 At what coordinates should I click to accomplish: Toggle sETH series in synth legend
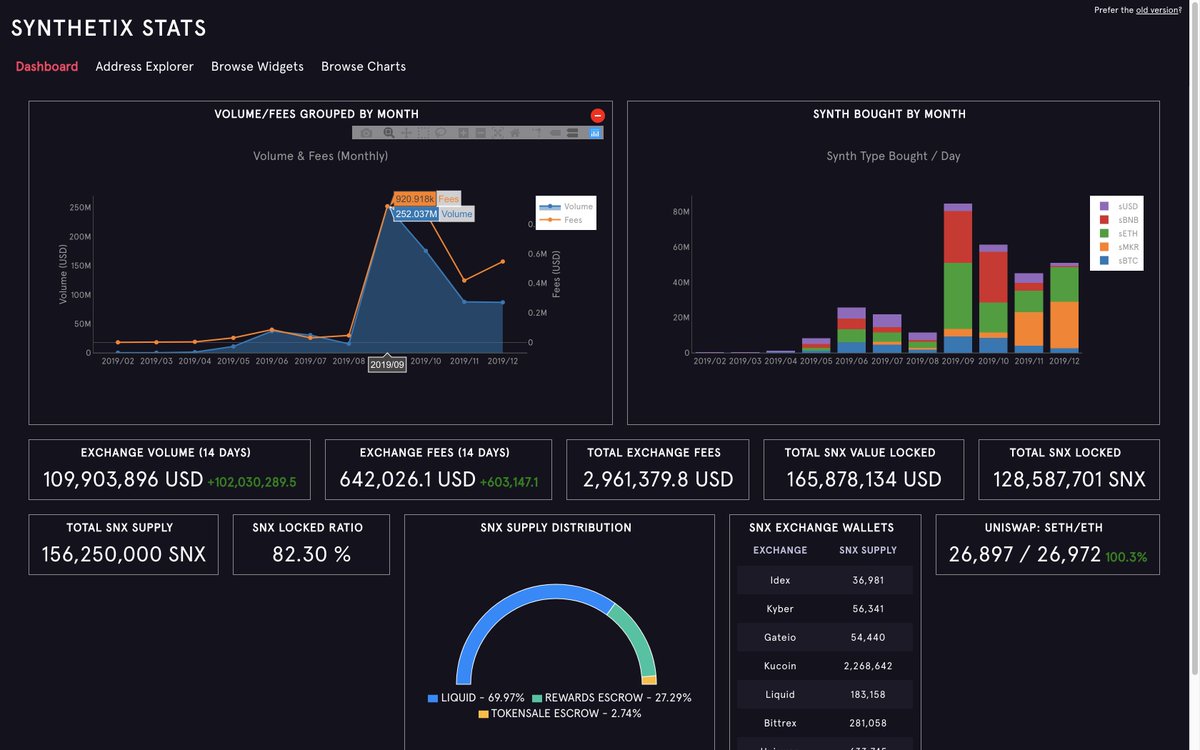click(1118, 233)
